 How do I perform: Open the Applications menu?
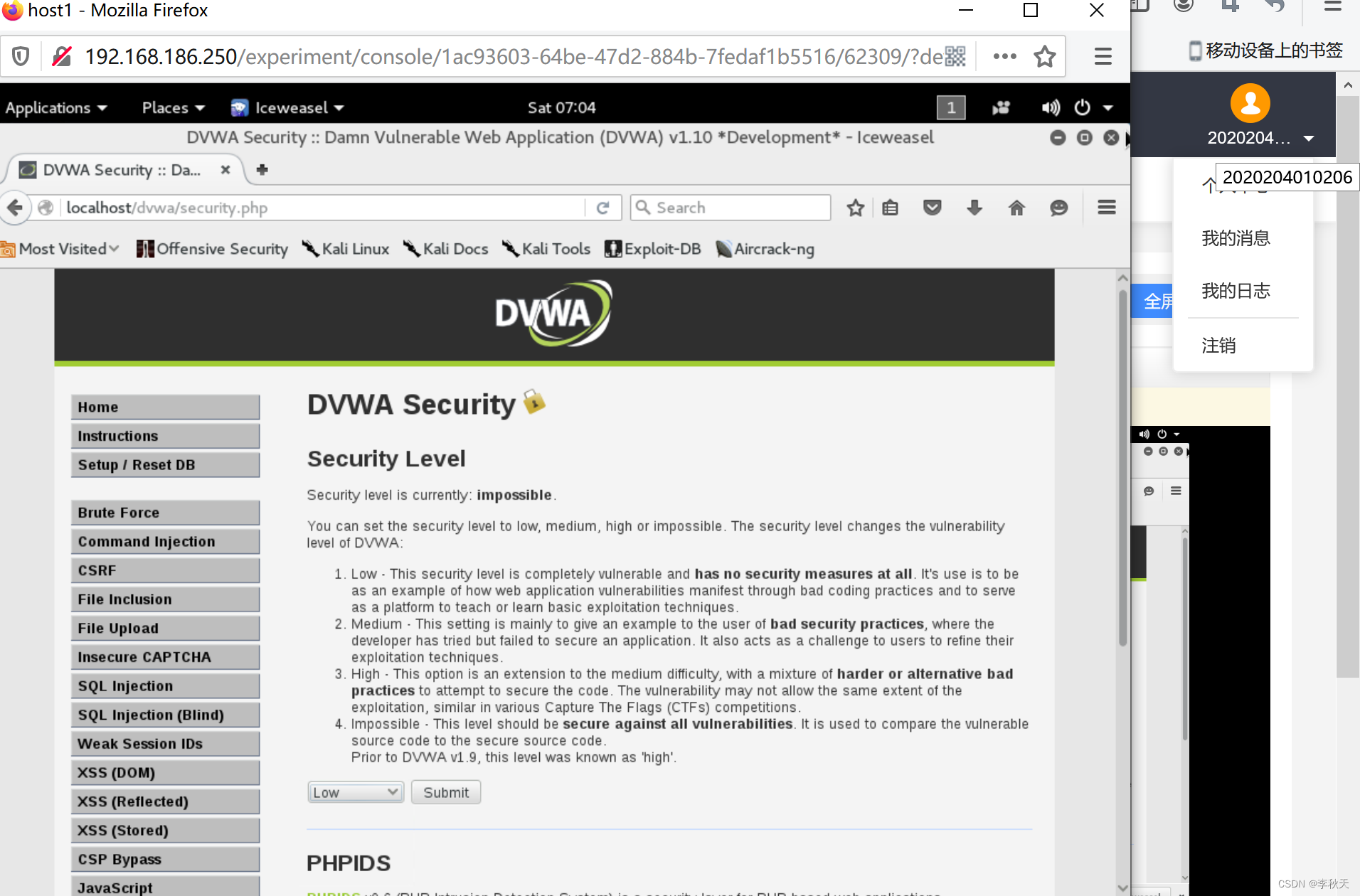tap(56, 107)
